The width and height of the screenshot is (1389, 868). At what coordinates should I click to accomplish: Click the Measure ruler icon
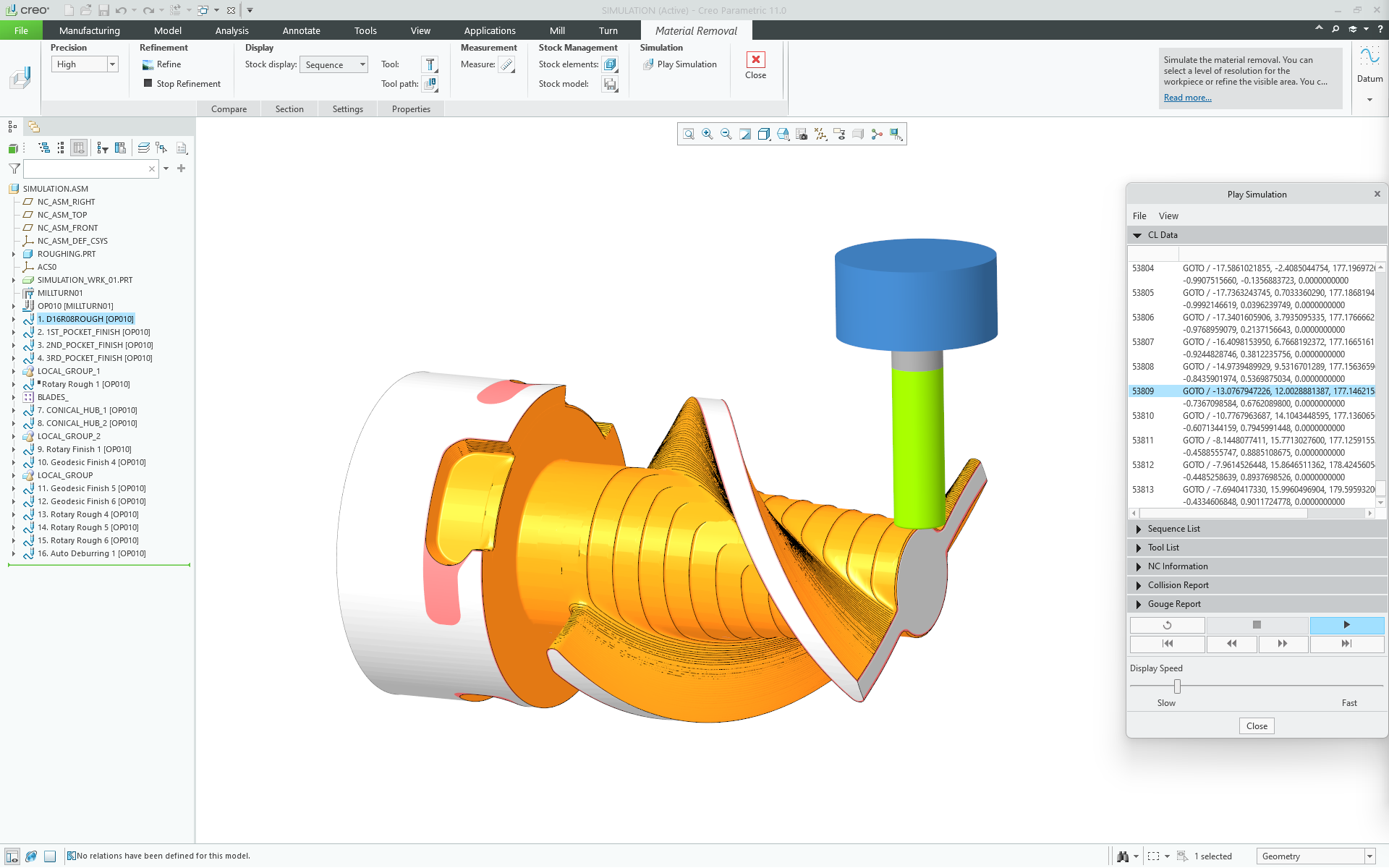click(507, 64)
